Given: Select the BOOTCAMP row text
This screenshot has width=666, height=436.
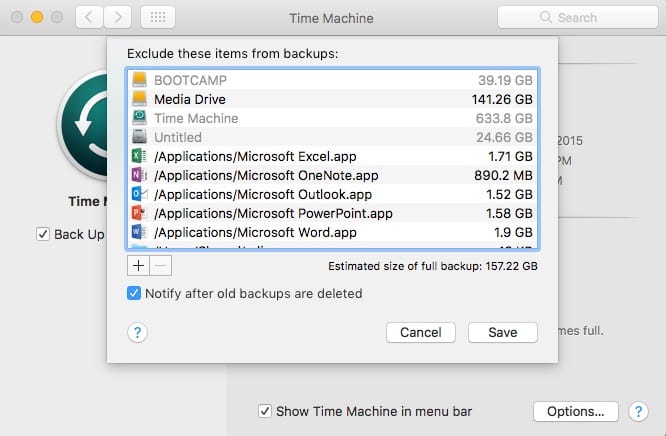Looking at the screenshot, I should (190, 80).
